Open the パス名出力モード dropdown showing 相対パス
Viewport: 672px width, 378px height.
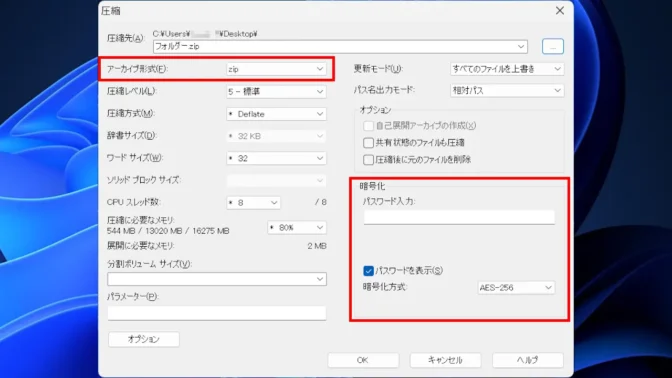pyautogui.click(x=507, y=90)
